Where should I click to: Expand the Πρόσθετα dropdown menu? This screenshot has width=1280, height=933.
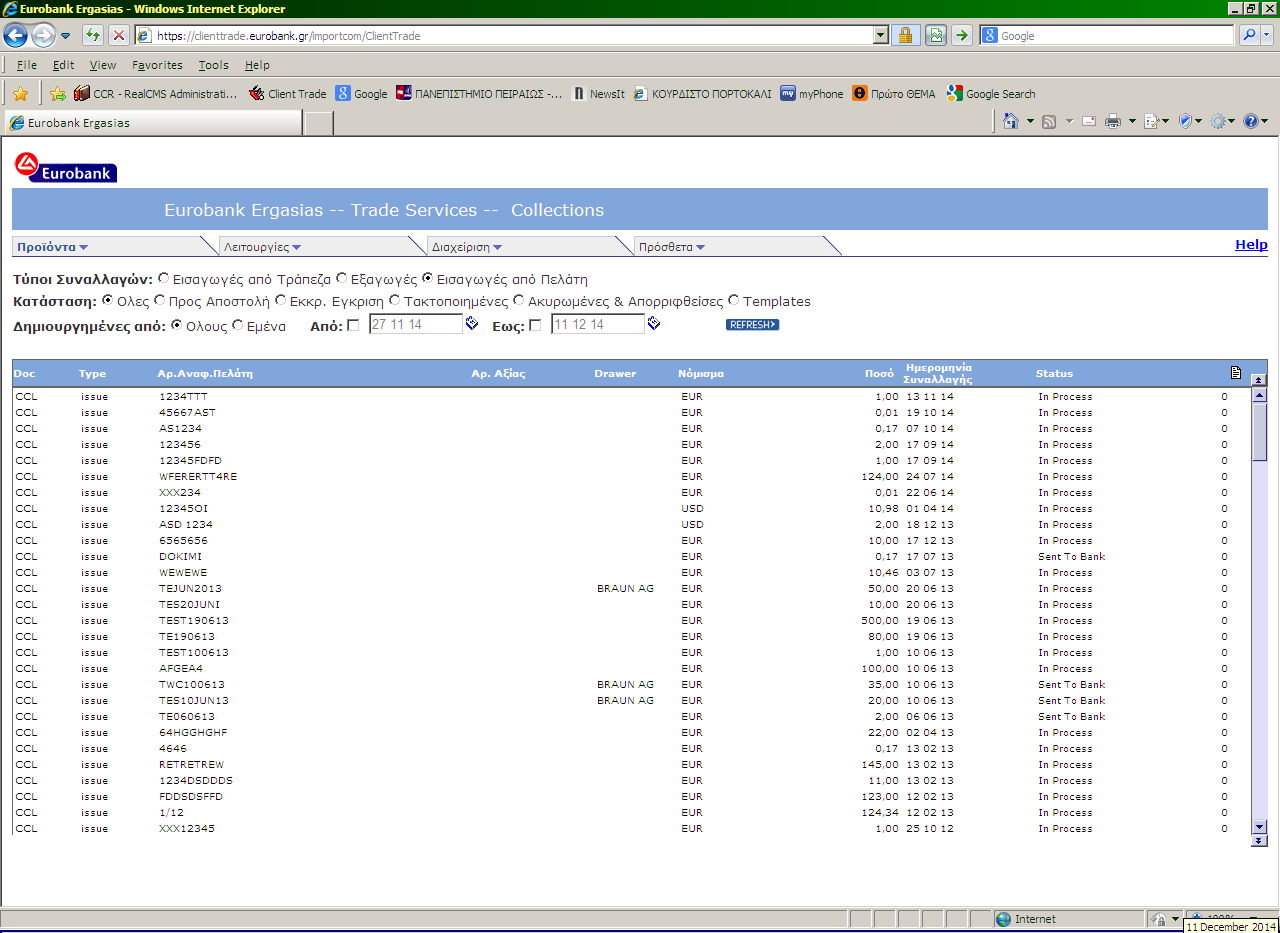[x=672, y=246]
